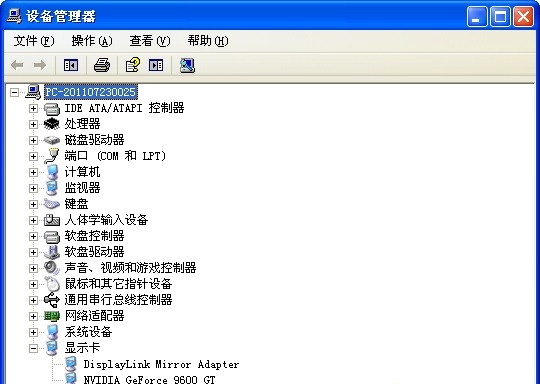540x384 pixels.
Task: Expand the 软盘驱动器 node
Action: point(33,252)
